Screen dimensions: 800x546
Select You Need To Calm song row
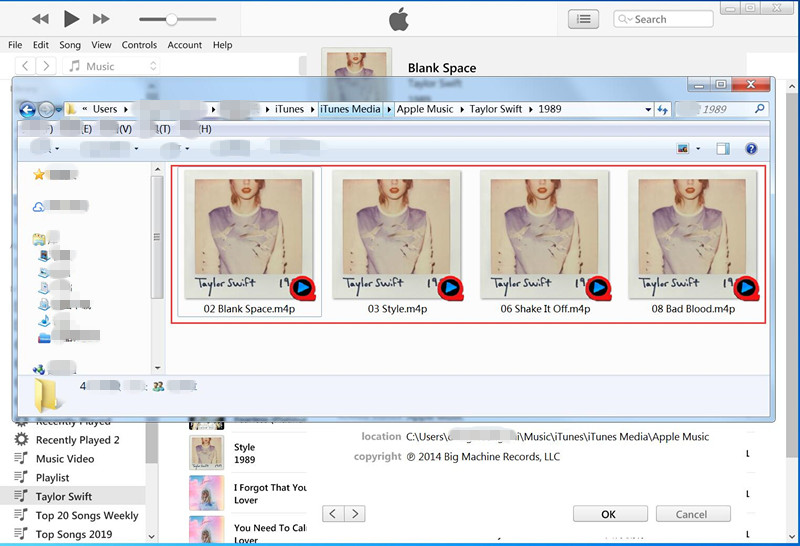(x=247, y=531)
